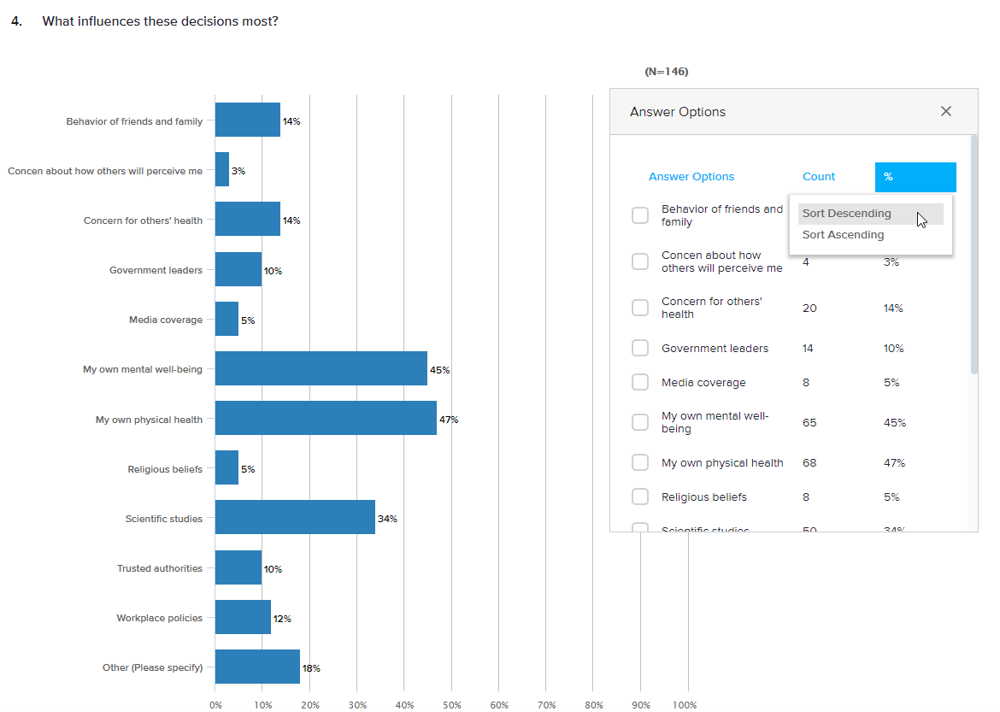Toggle the My own mental well-being checkbox

[640, 422]
